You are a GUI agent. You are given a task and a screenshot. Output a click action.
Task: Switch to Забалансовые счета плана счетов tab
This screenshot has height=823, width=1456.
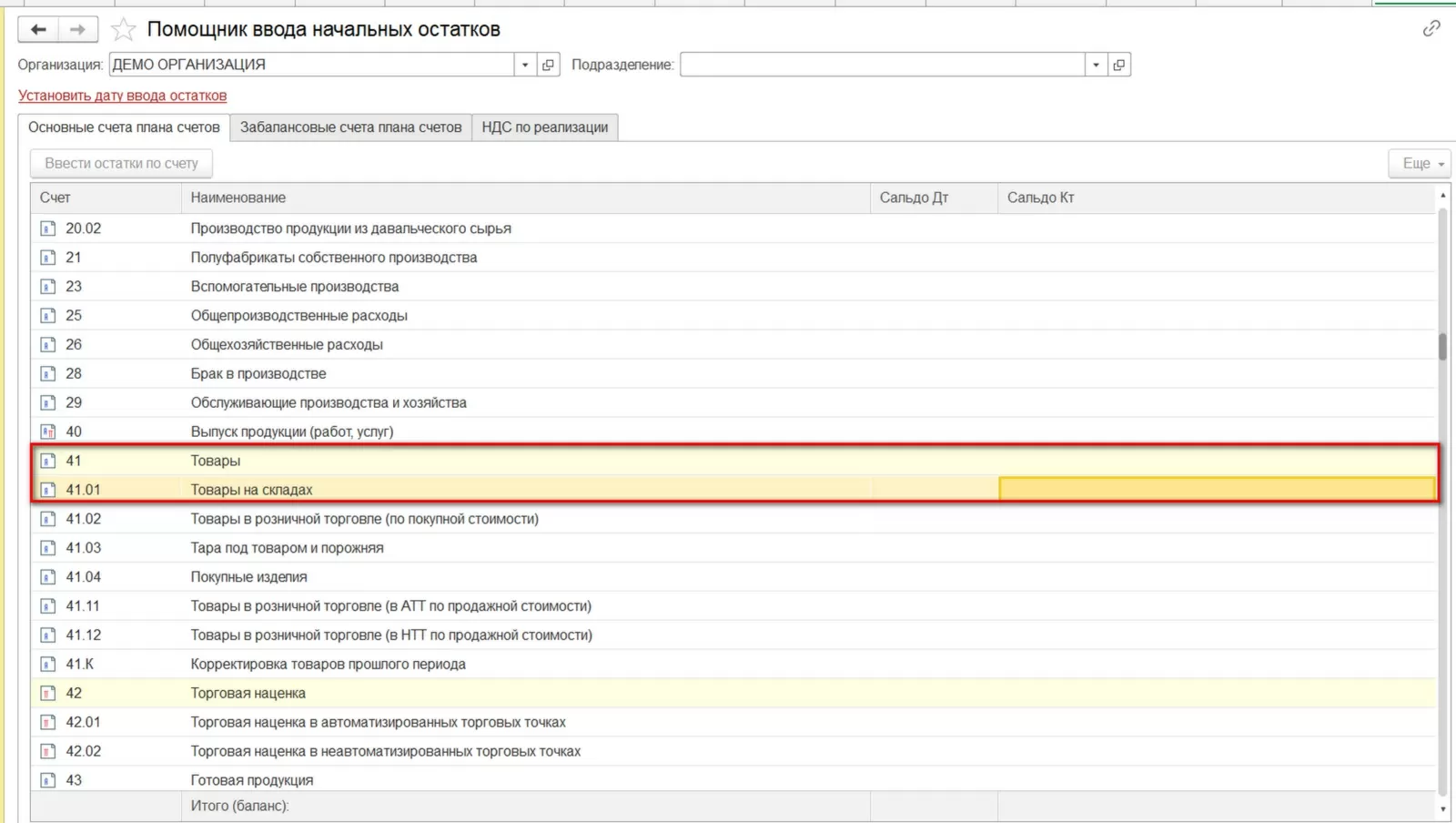pyautogui.click(x=350, y=127)
